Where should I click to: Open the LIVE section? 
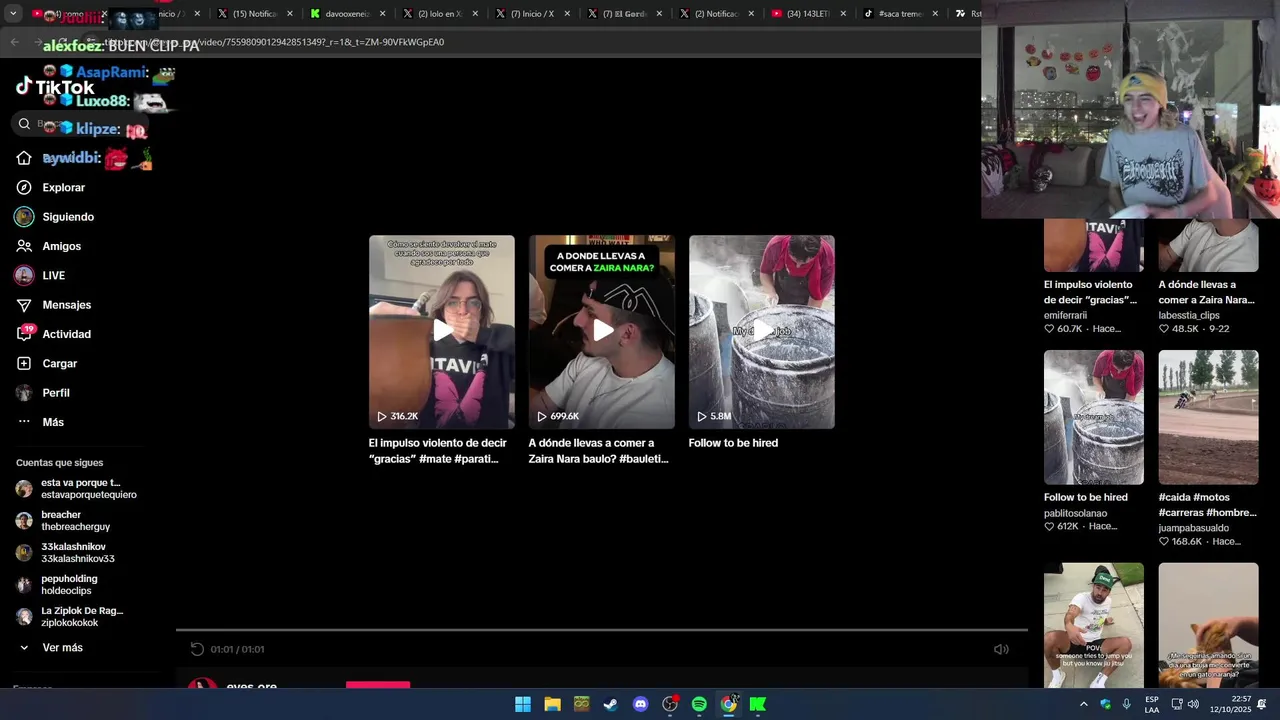click(53, 275)
